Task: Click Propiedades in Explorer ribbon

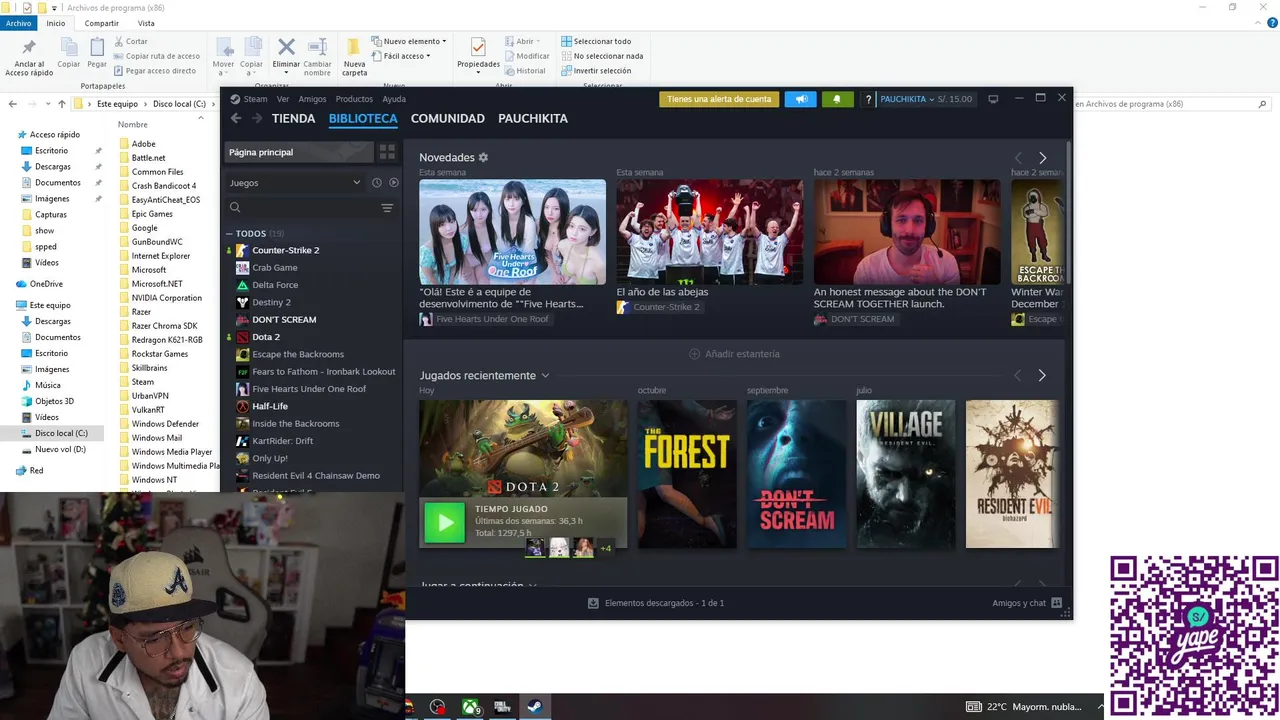Action: coord(478,55)
